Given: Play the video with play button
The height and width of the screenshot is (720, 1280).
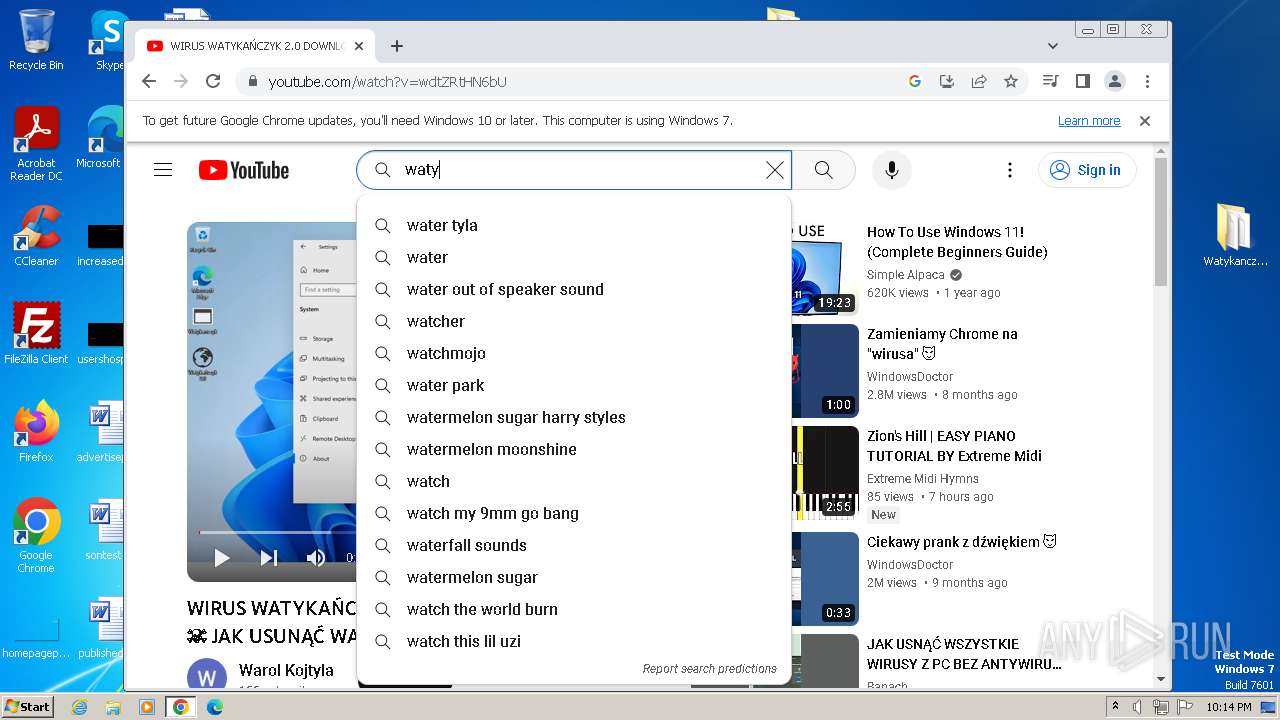Looking at the screenshot, I should pyautogui.click(x=221, y=558).
